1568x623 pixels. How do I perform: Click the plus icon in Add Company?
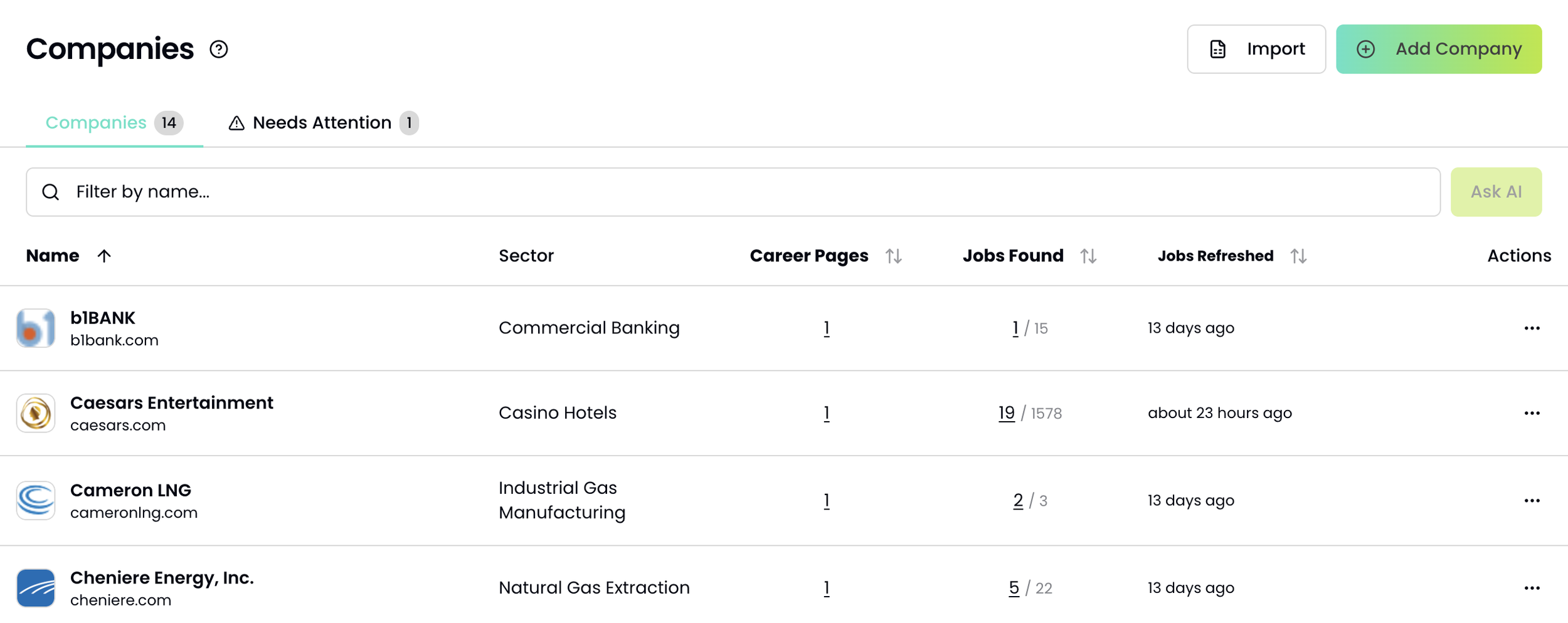pos(1365,49)
